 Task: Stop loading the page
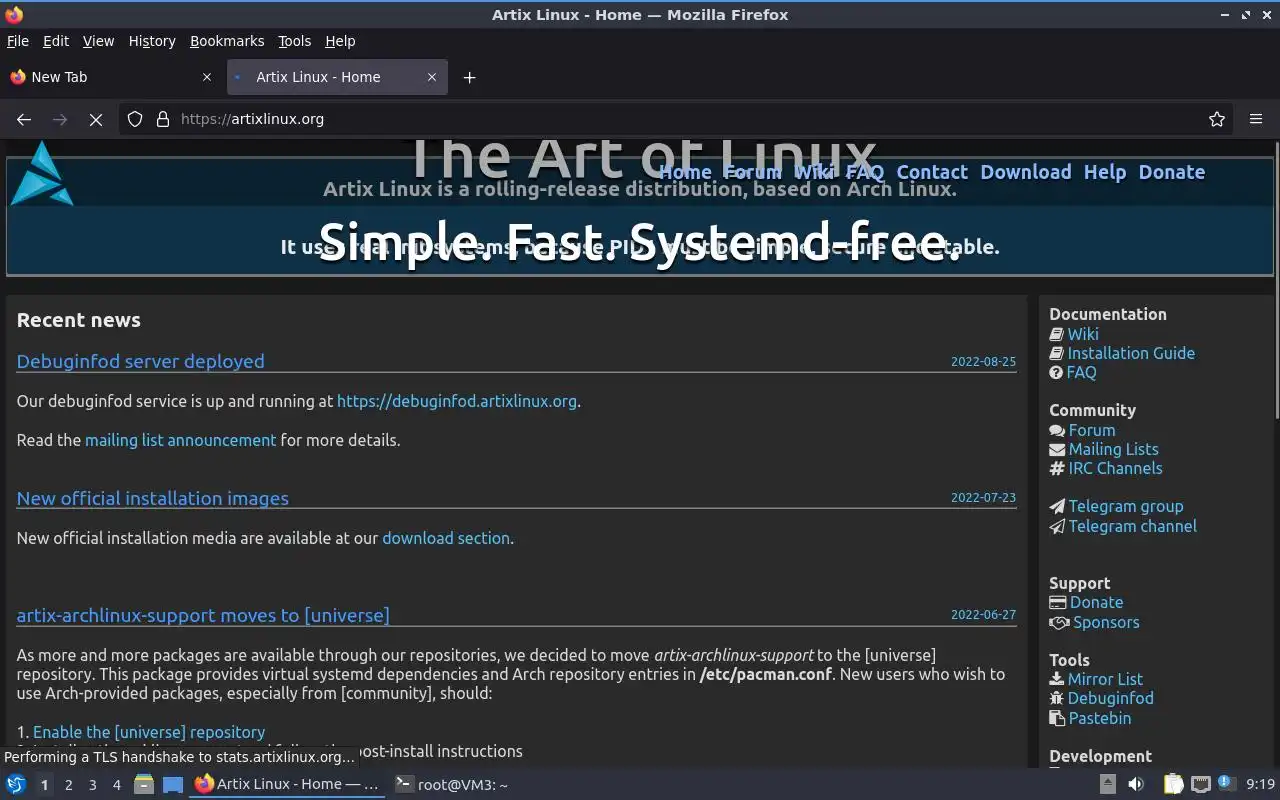[96, 119]
